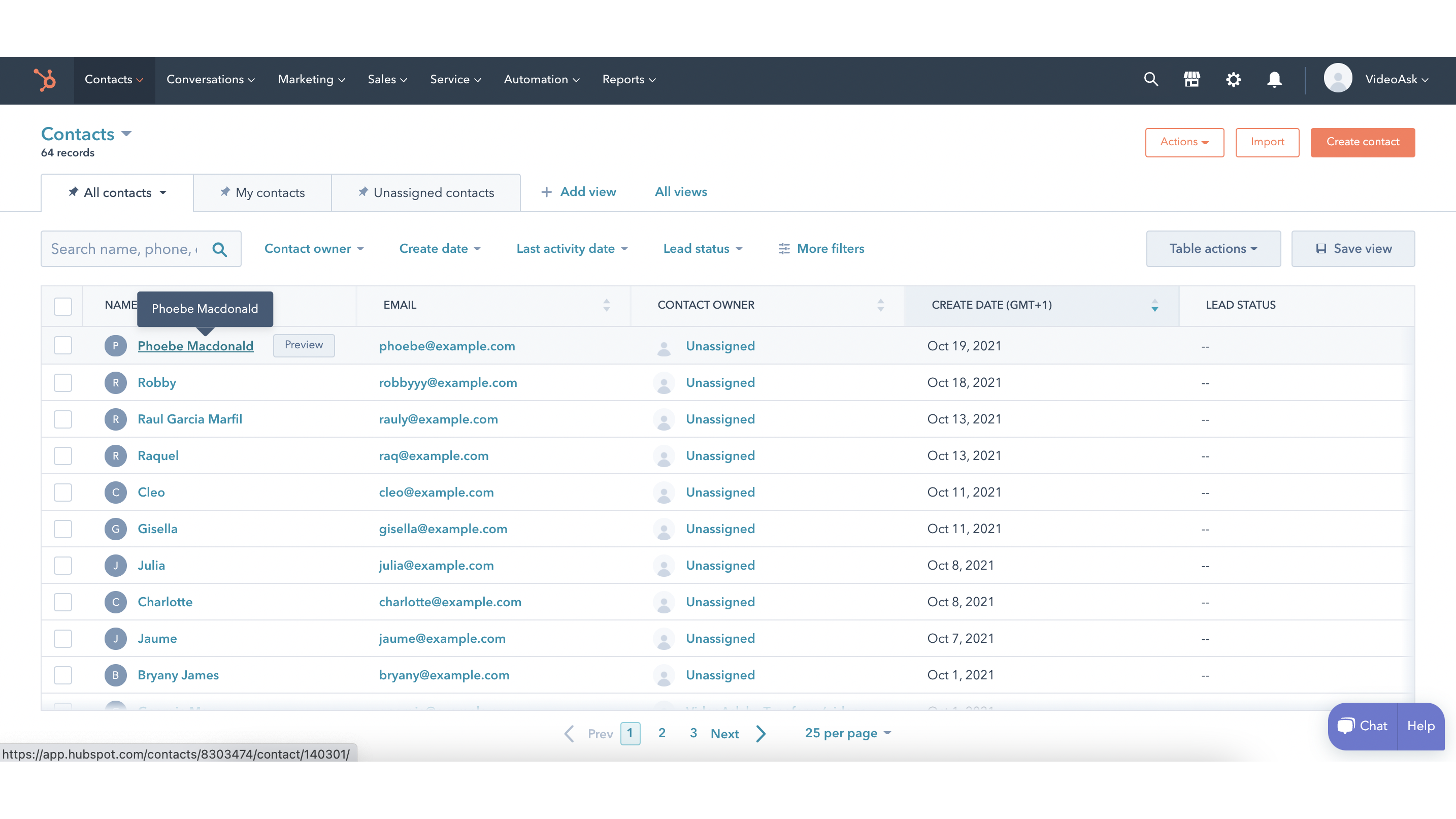Open global search magnifier icon
This screenshot has width=1456, height=819.
click(1151, 79)
